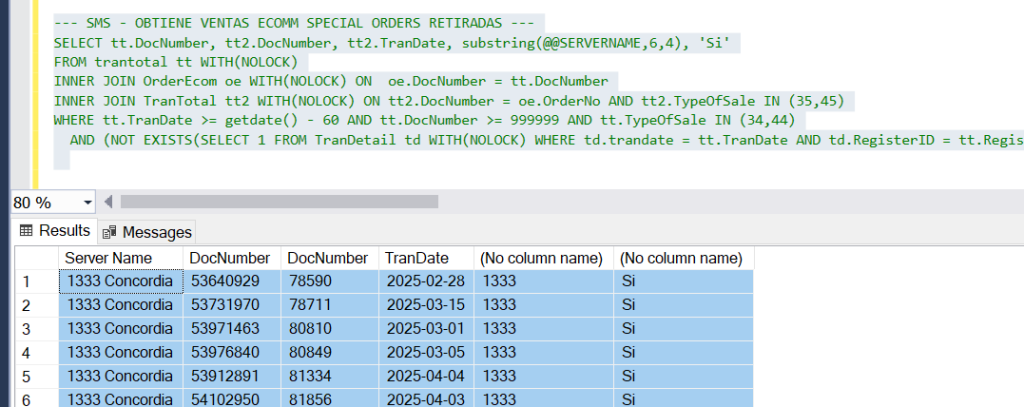
Task: Click the Si cell in row 2
Action: (x=684, y=305)
